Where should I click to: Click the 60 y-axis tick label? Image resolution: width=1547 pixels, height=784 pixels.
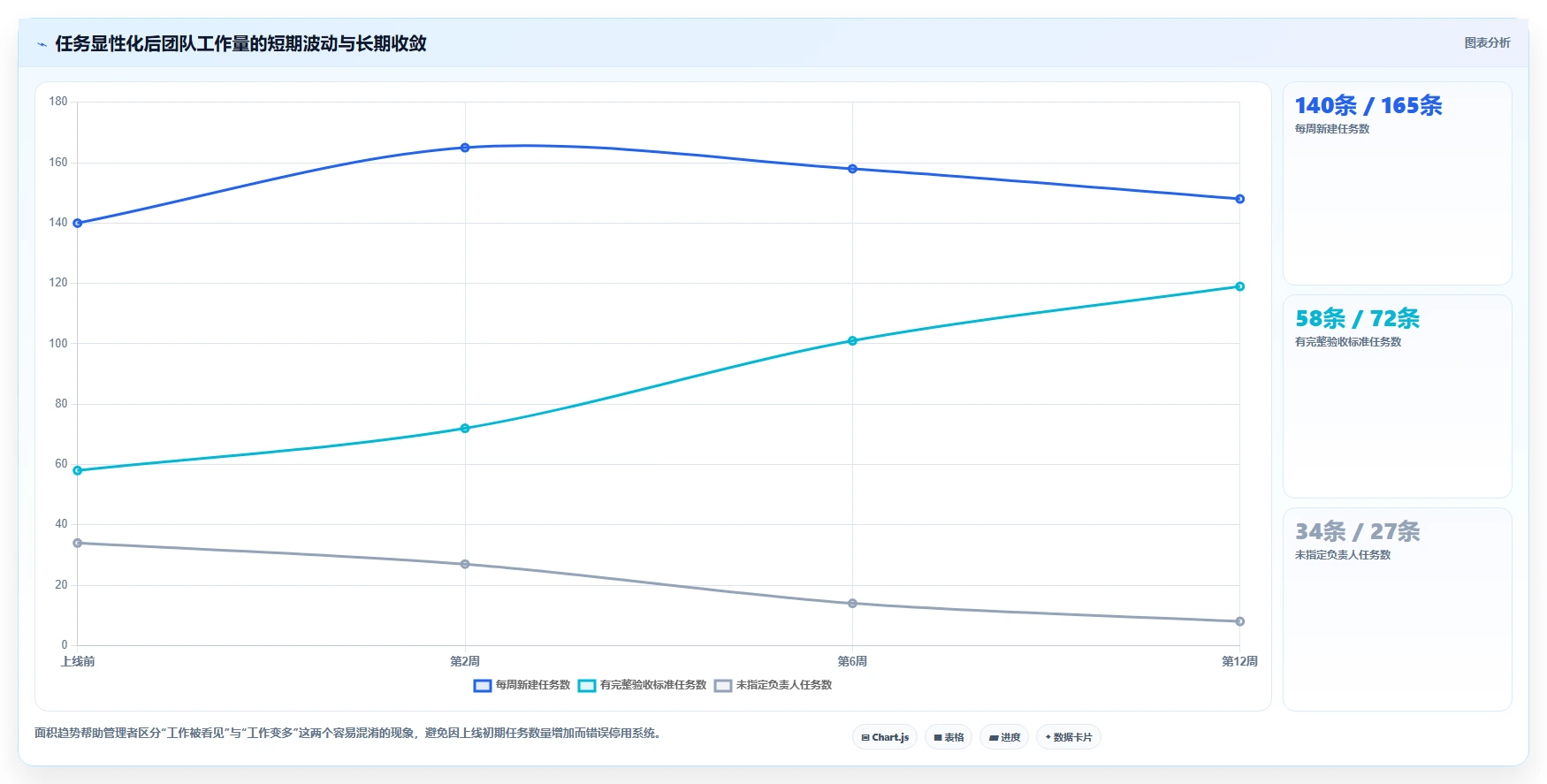pos(61,464)
